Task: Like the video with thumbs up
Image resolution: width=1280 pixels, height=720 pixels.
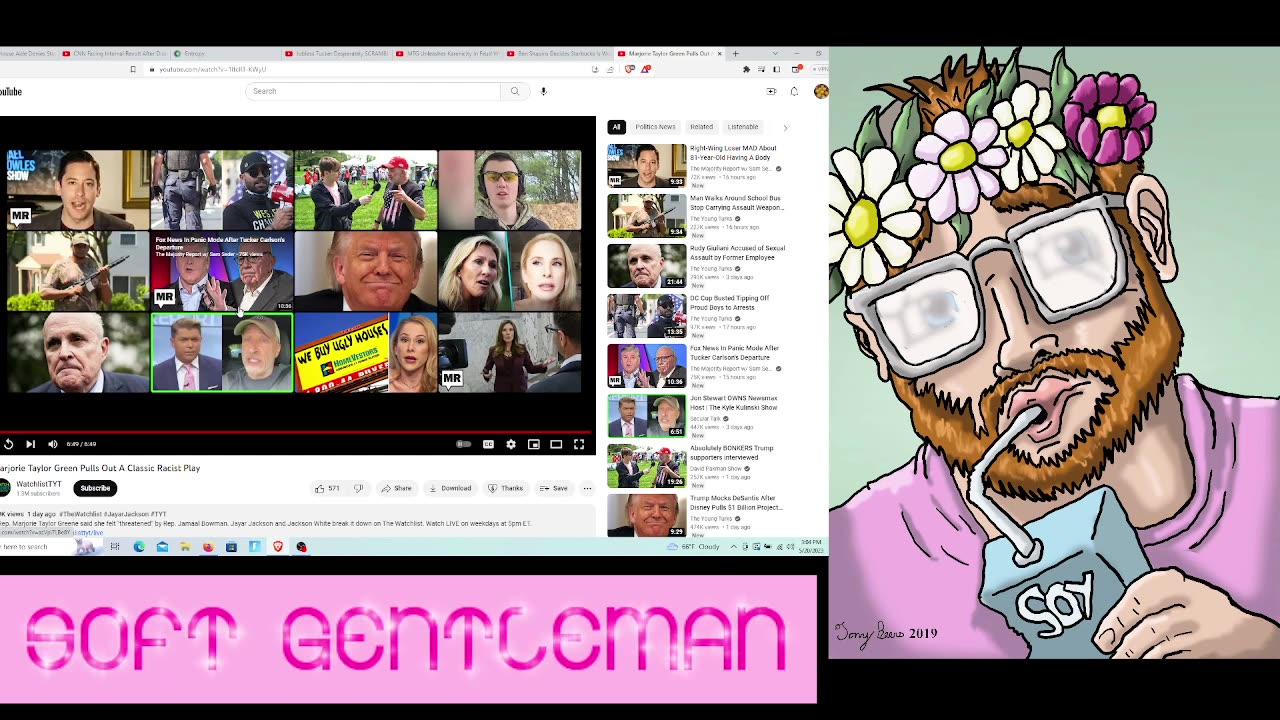Action: [328, 488]
